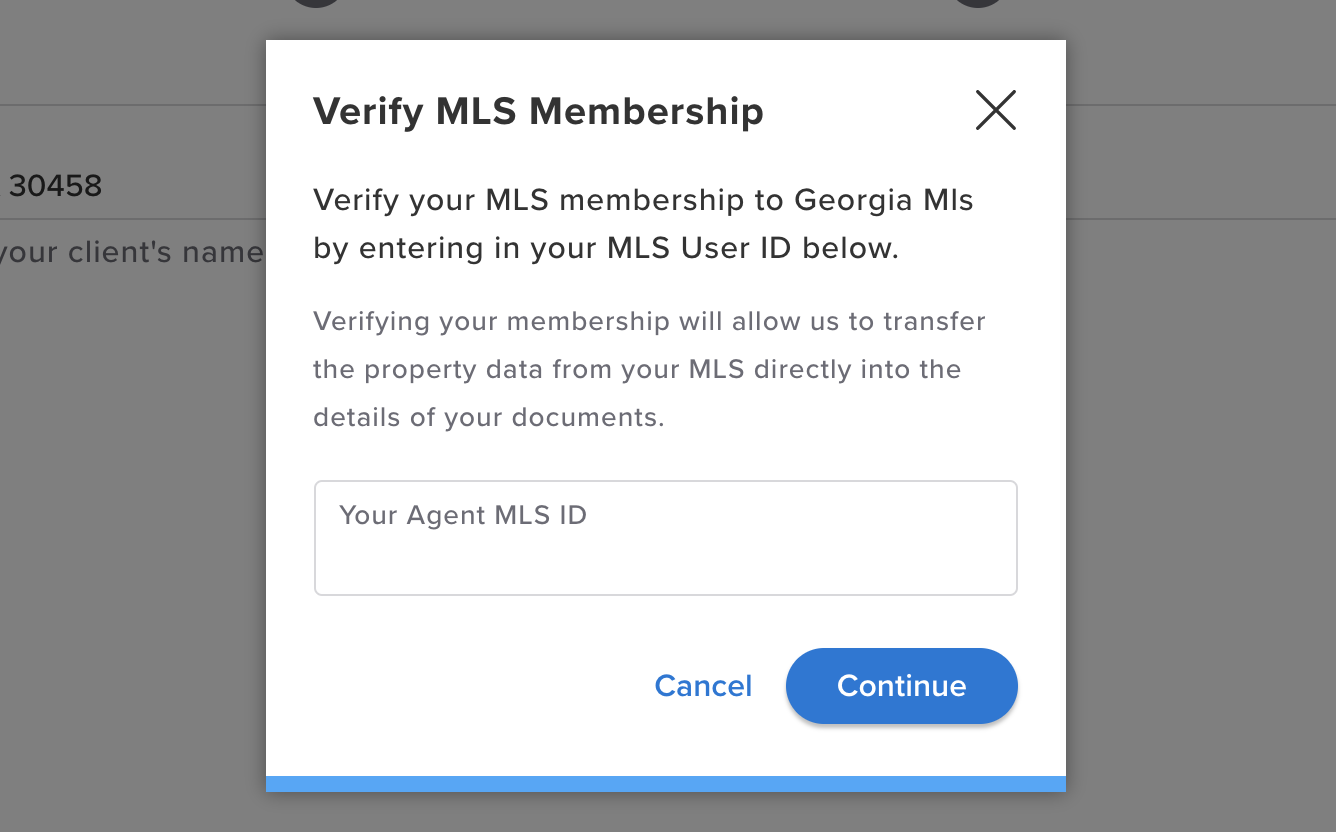Select the ZIP code field showing 30458
1336x832 pixels.
55,187
